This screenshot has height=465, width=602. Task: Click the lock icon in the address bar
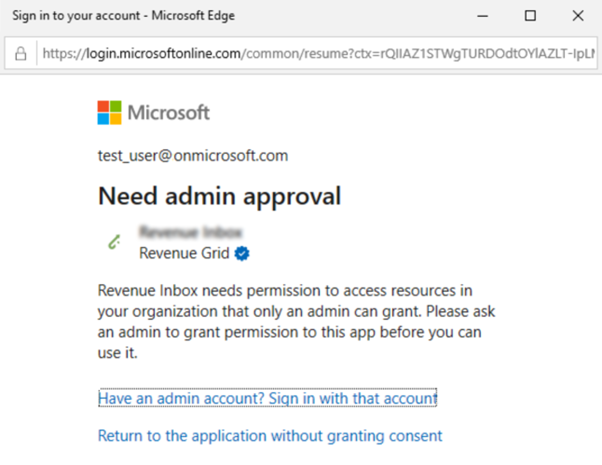point(21,53)
